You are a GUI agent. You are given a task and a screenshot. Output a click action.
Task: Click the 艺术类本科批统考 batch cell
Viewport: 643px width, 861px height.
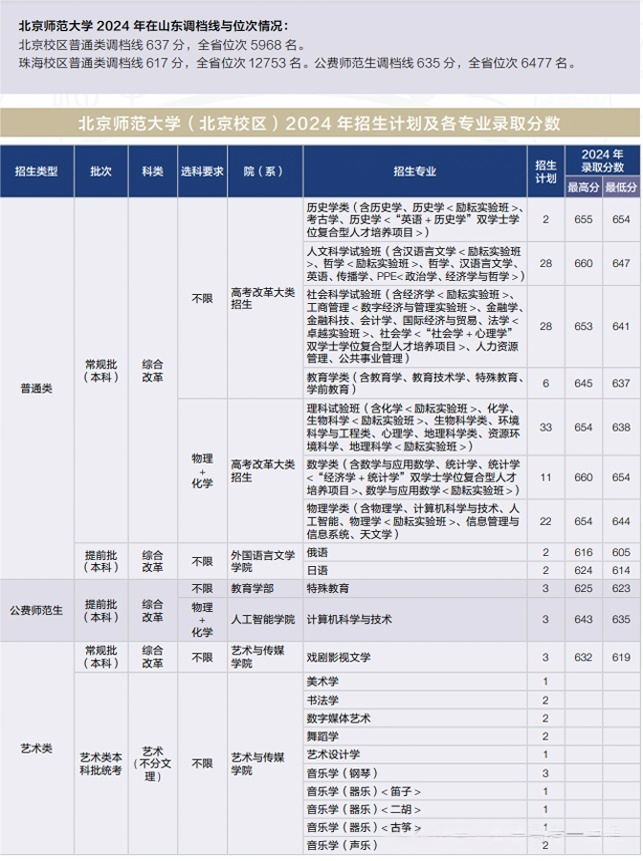coord(101,764)
